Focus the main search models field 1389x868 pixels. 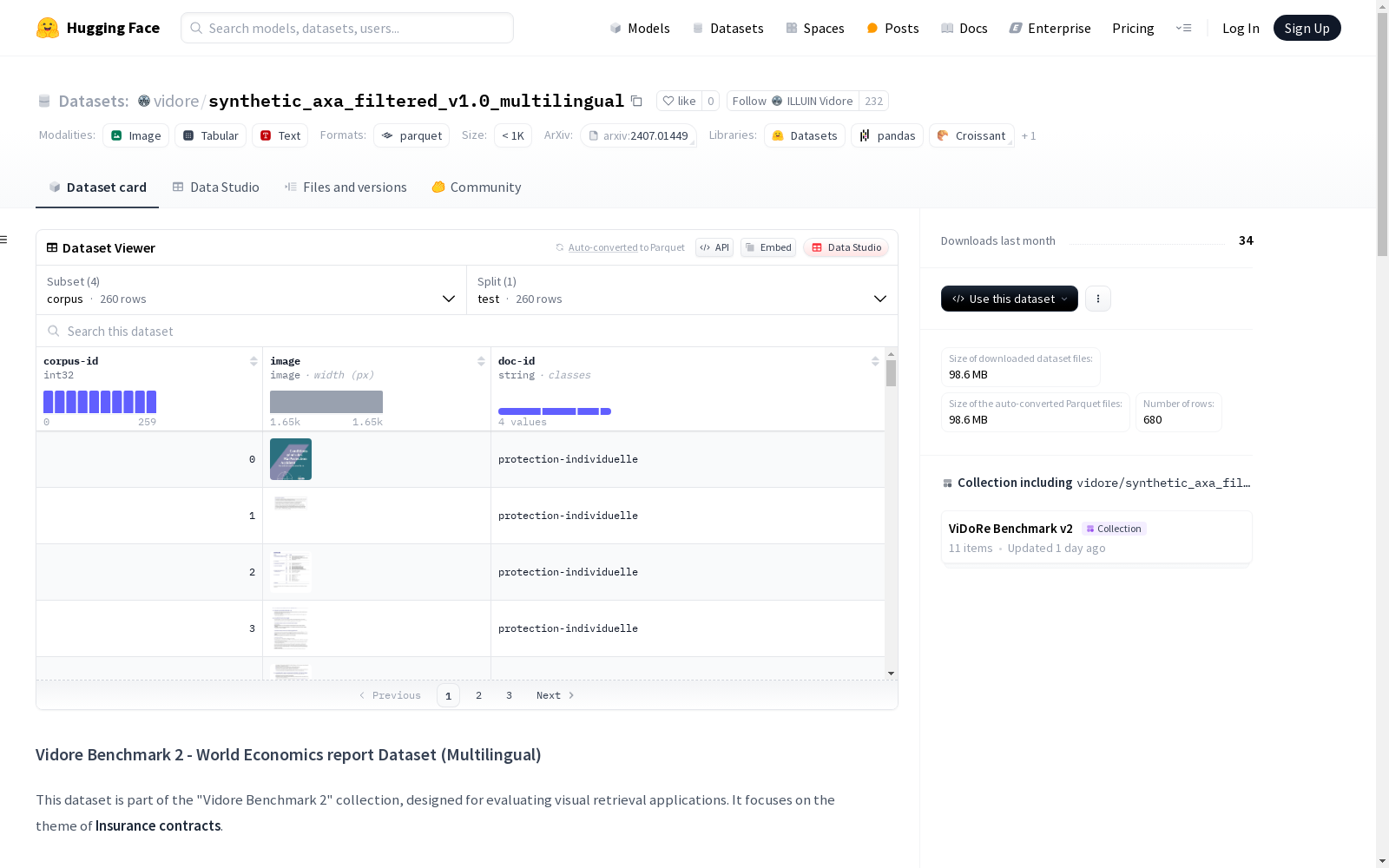point(347,28)
